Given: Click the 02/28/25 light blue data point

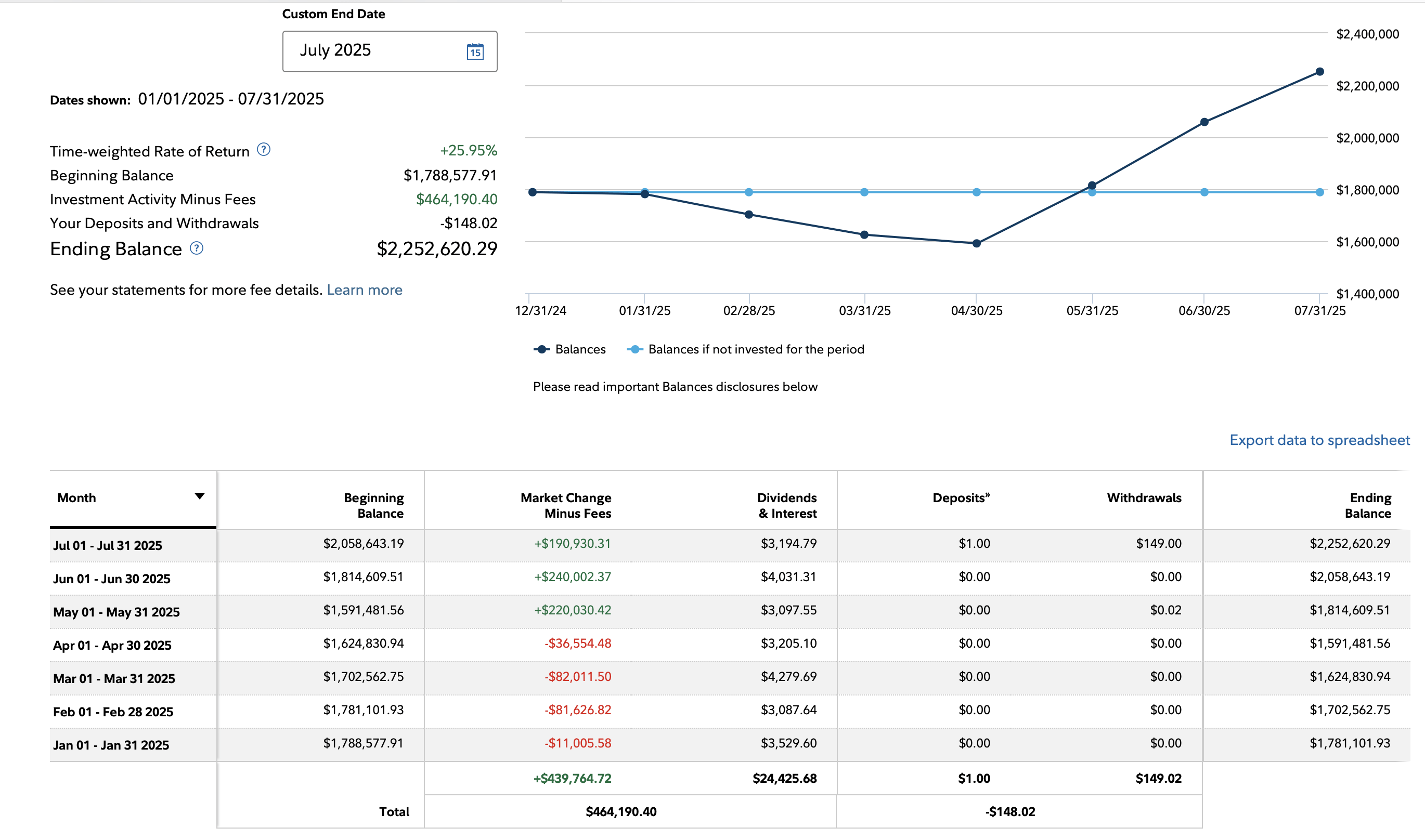Looking at the screenshot, I should click(x=748, y=192).
